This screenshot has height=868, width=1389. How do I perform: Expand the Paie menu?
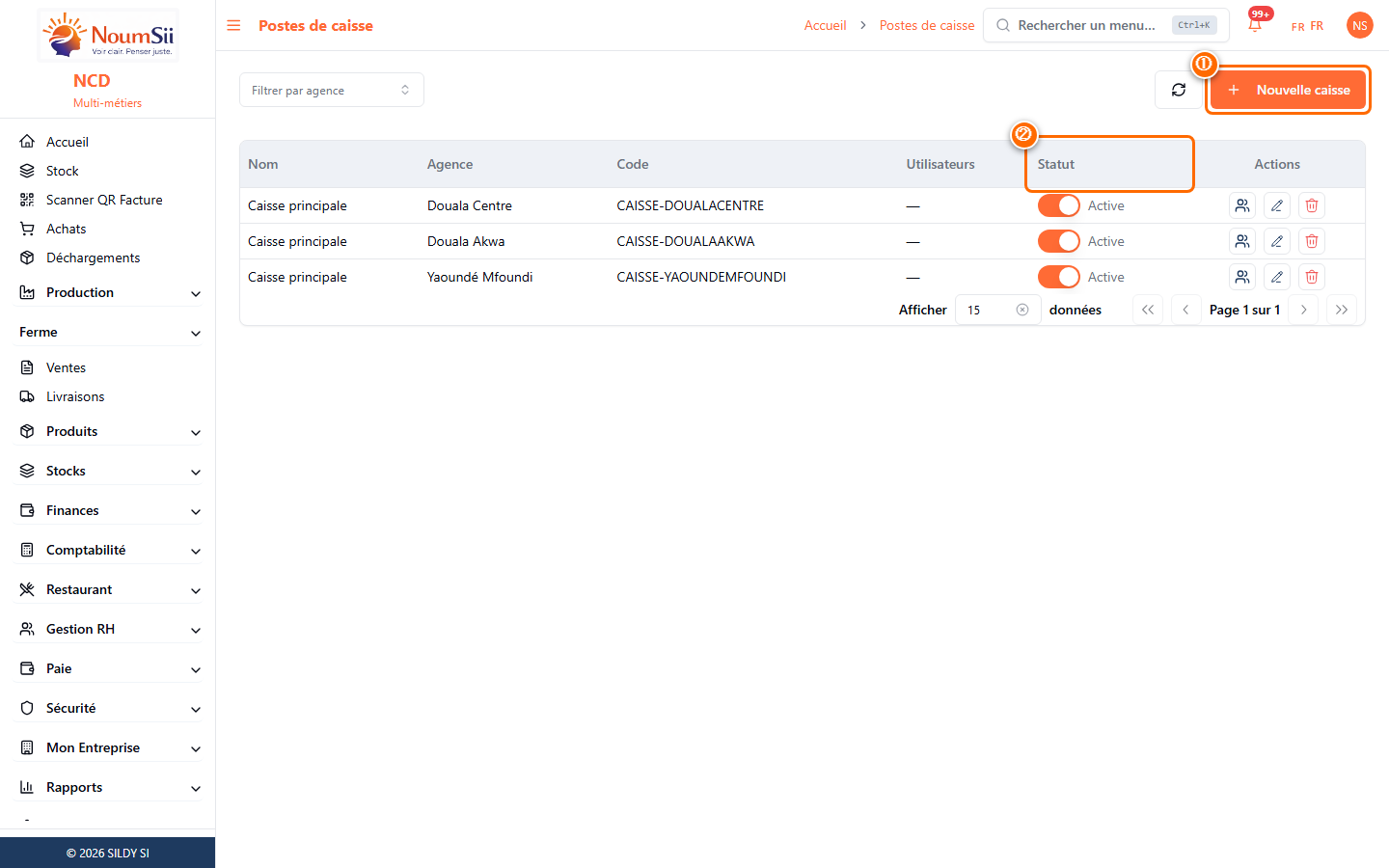pyautogui.click(x=110, y=668)
